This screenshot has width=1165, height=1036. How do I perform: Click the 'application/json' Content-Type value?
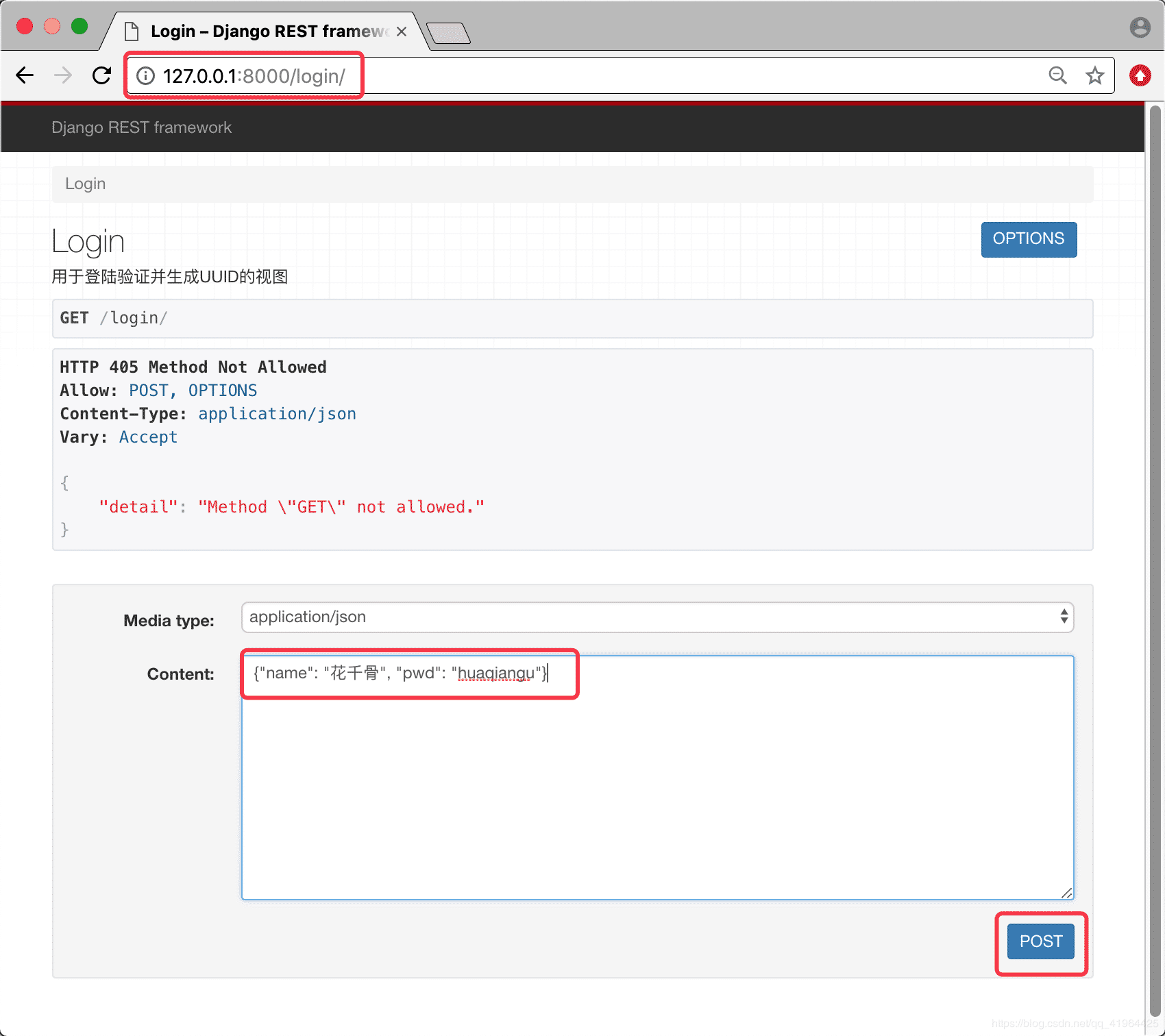(x=277, y=414)
